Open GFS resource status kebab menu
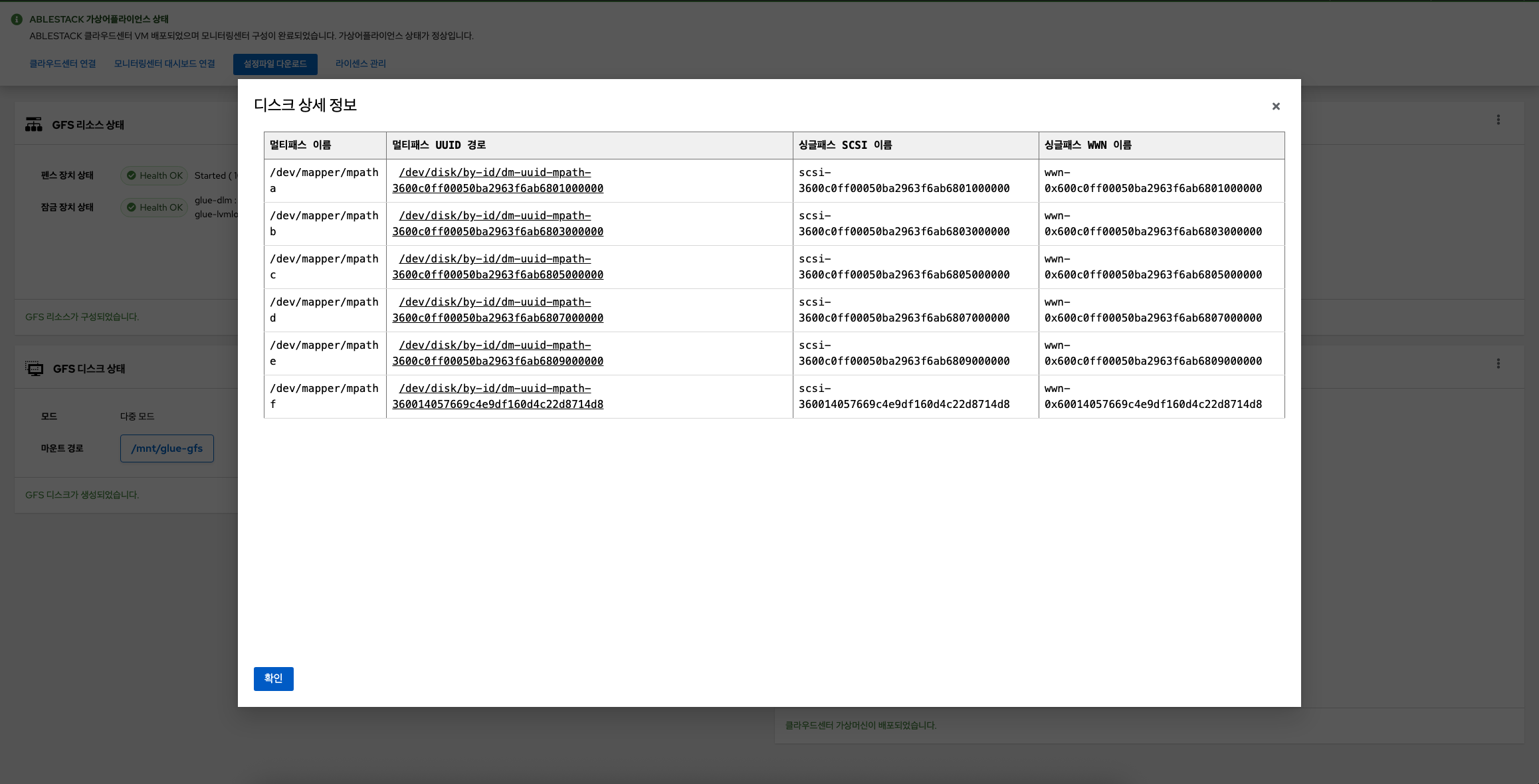The height and width of the screenshot is (784, 1539). point(1498,120)
